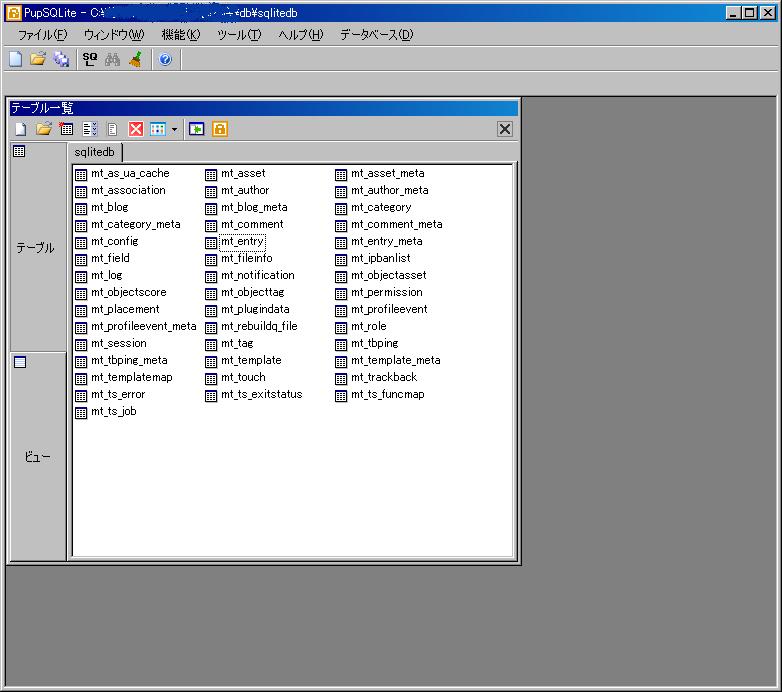Image resolution: width=782 pixels, height=692 pixels.
Task: Click the open folder icon in table list toolbar
Action: [x=43, y=130]
